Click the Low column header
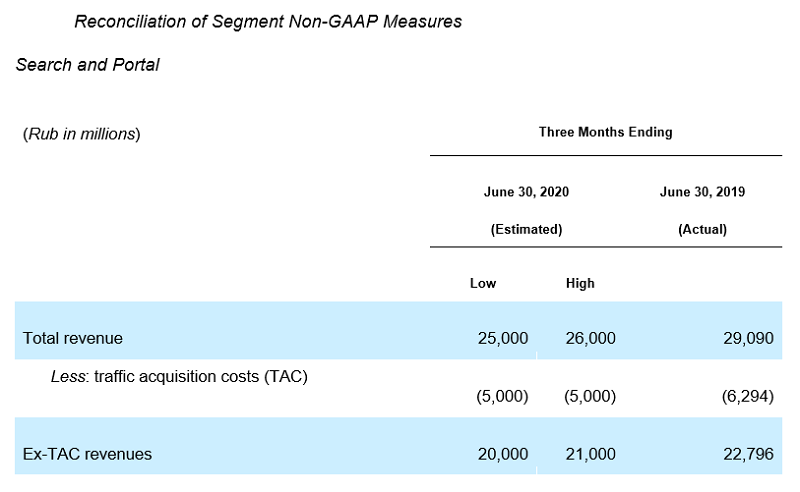This screenshot has height=492, width=800. click(x=483, y=283)
